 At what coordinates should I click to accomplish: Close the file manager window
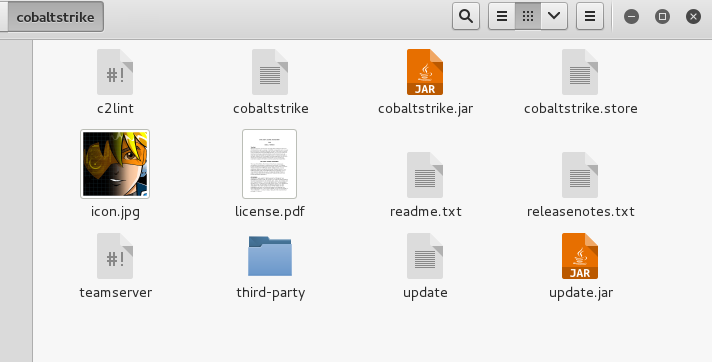693,17
